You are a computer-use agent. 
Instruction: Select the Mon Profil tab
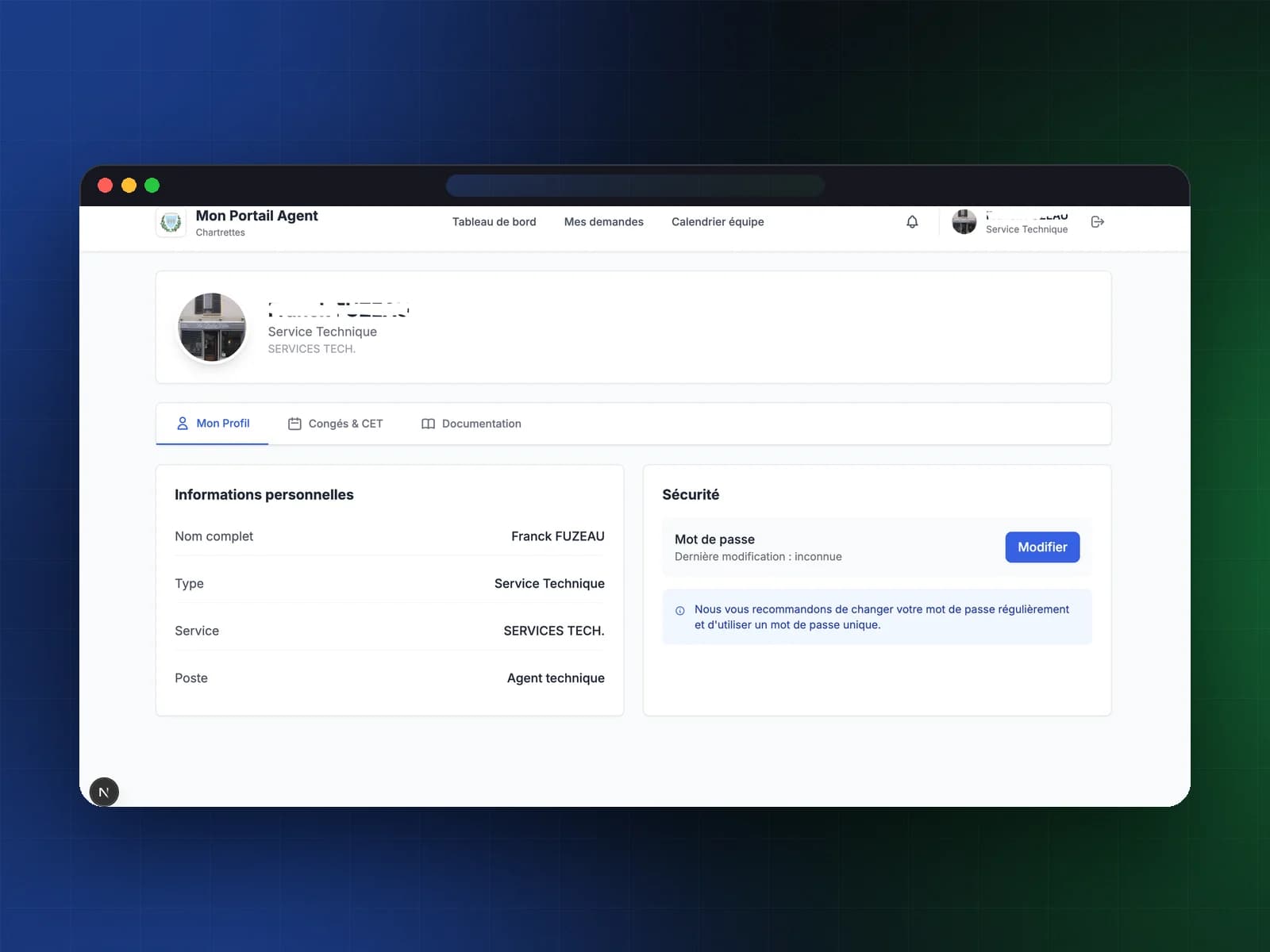213,424
